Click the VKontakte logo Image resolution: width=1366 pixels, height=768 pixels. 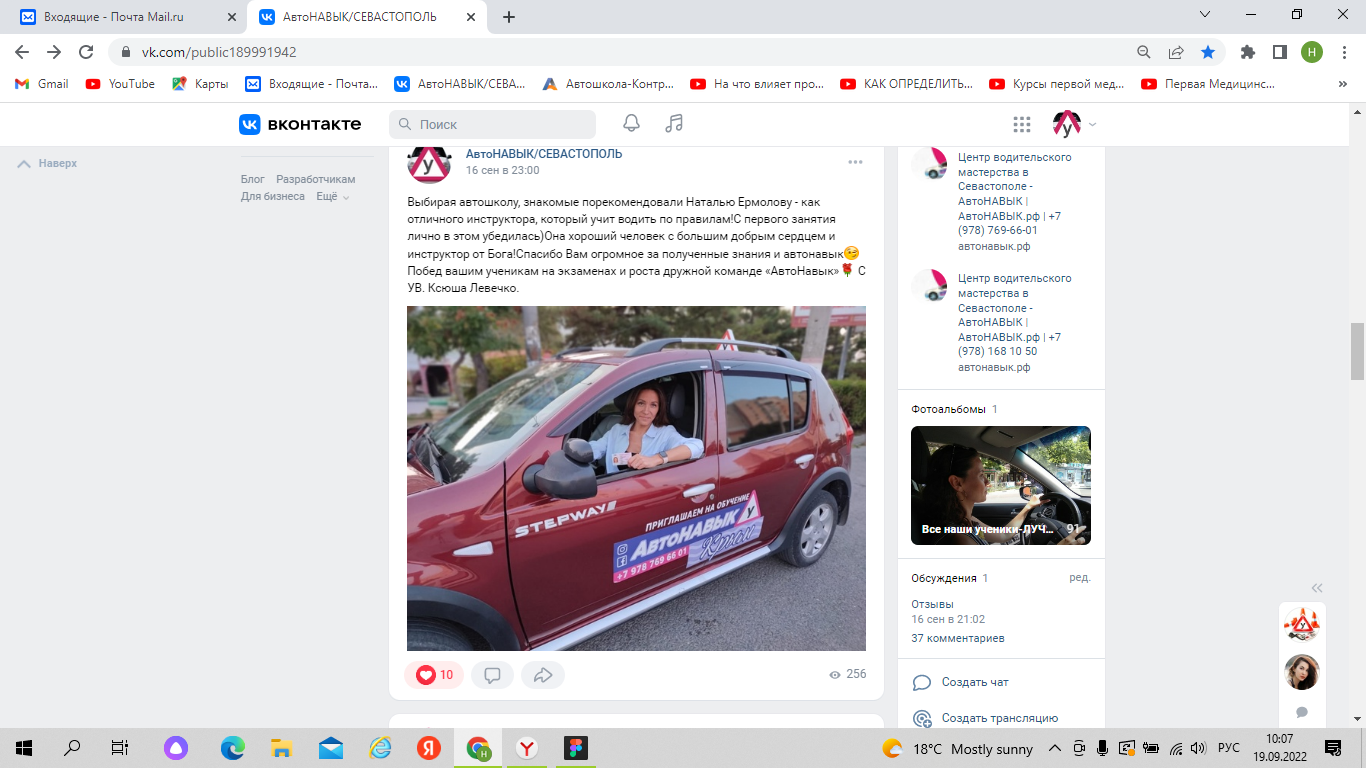point(300,124)
